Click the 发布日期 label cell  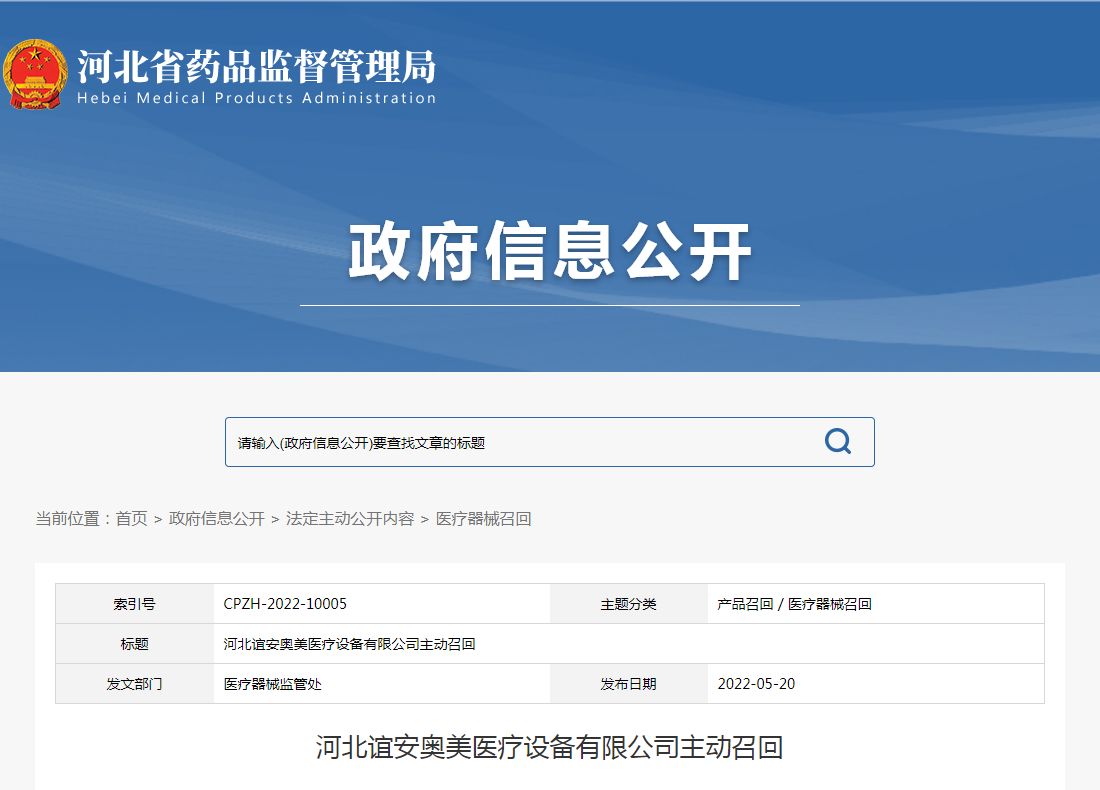pyautogui.click(x=629, y=684)
